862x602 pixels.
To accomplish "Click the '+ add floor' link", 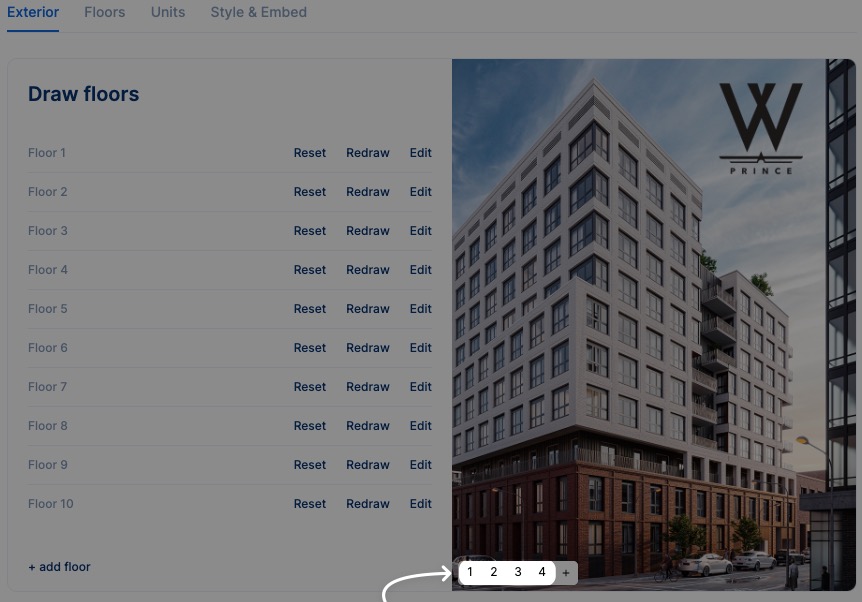I will 59,567.
